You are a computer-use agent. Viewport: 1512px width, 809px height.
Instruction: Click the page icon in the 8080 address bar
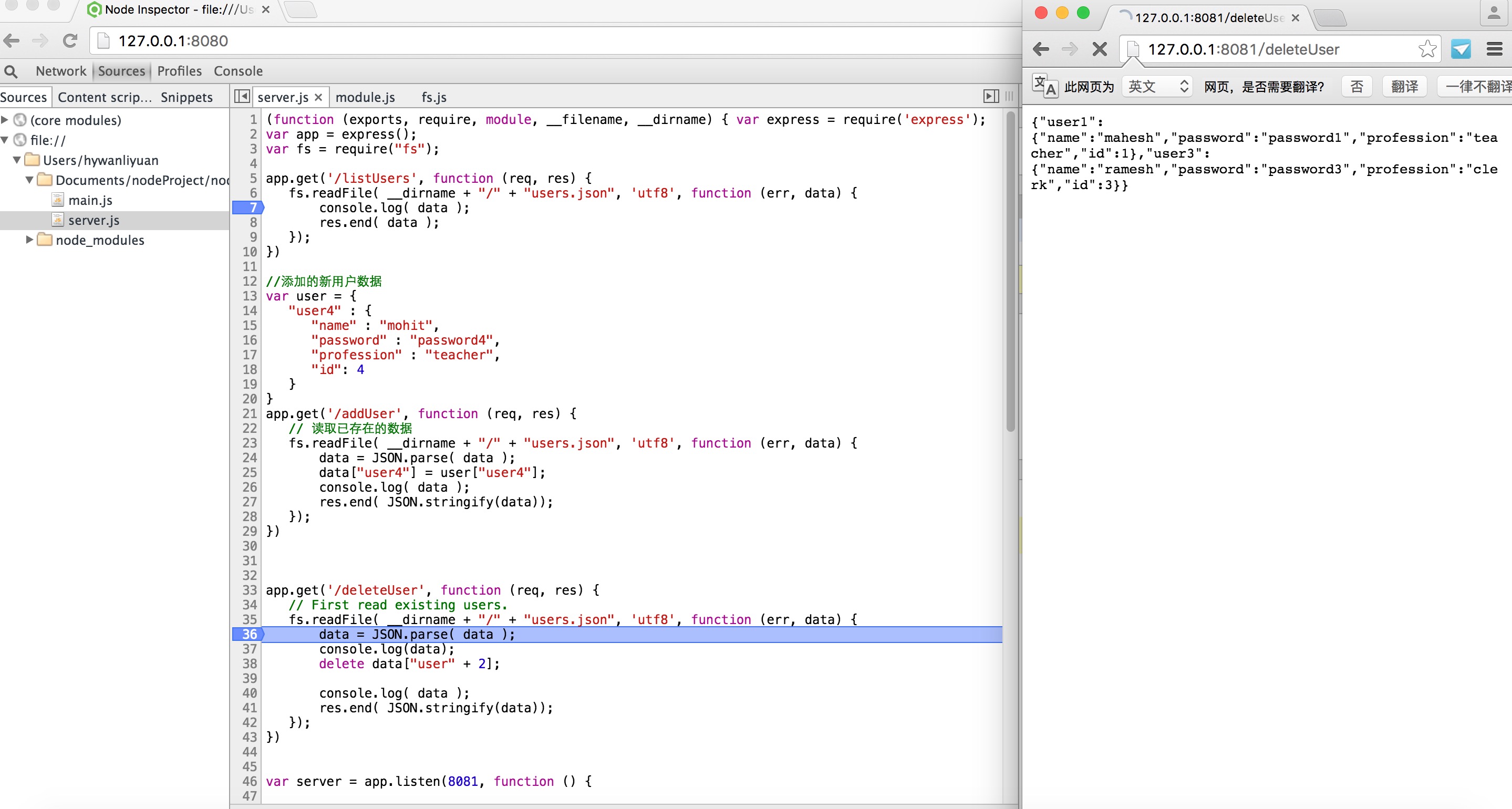click(x=103, y=40)
